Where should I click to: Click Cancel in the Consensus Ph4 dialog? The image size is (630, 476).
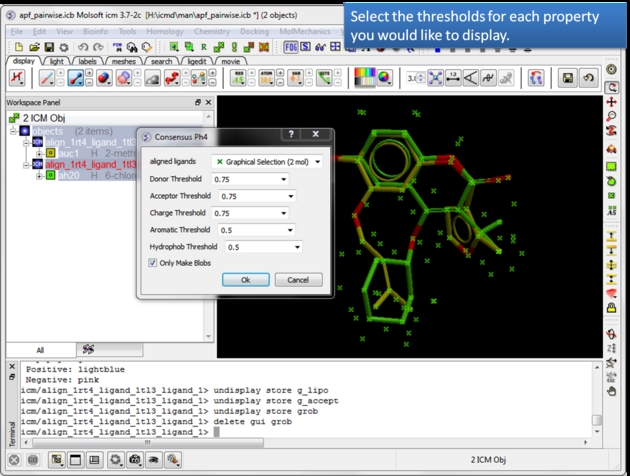pyautogui.click(x=298, y=280)
